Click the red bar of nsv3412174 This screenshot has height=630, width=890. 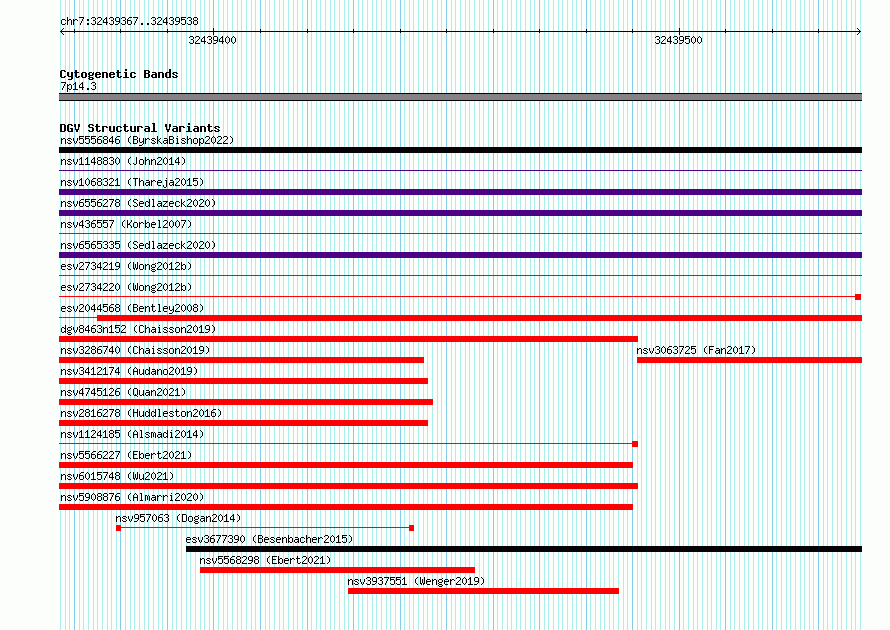tap(244, 381)
